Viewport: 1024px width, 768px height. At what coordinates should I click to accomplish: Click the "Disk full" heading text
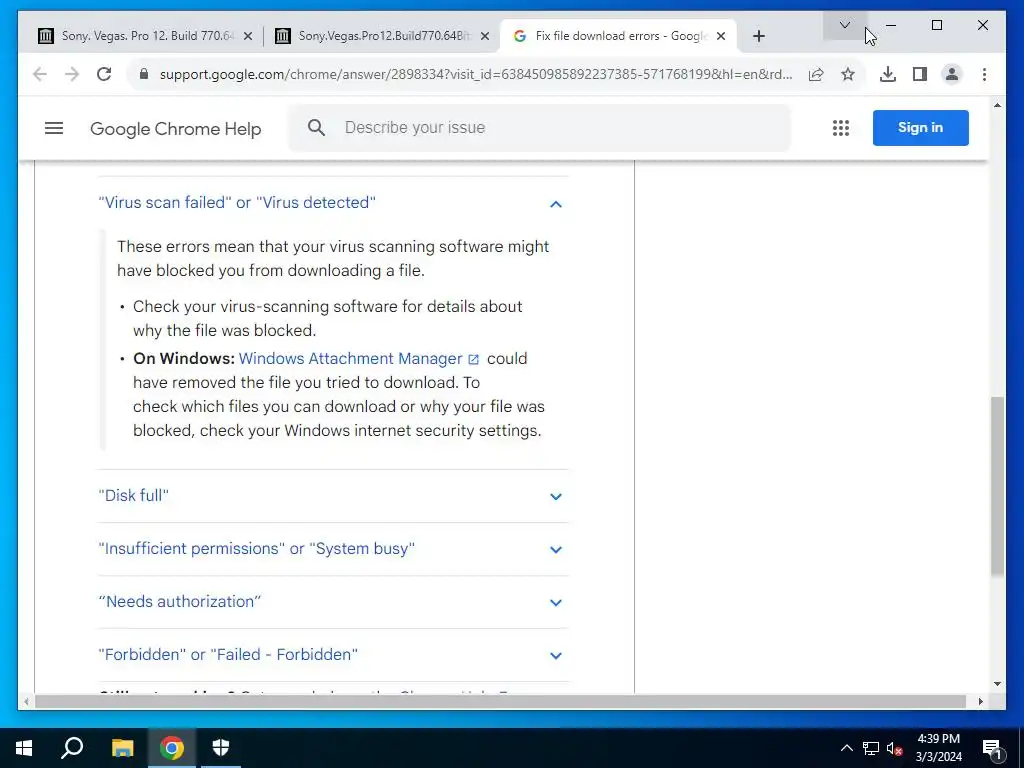(133, 495)
